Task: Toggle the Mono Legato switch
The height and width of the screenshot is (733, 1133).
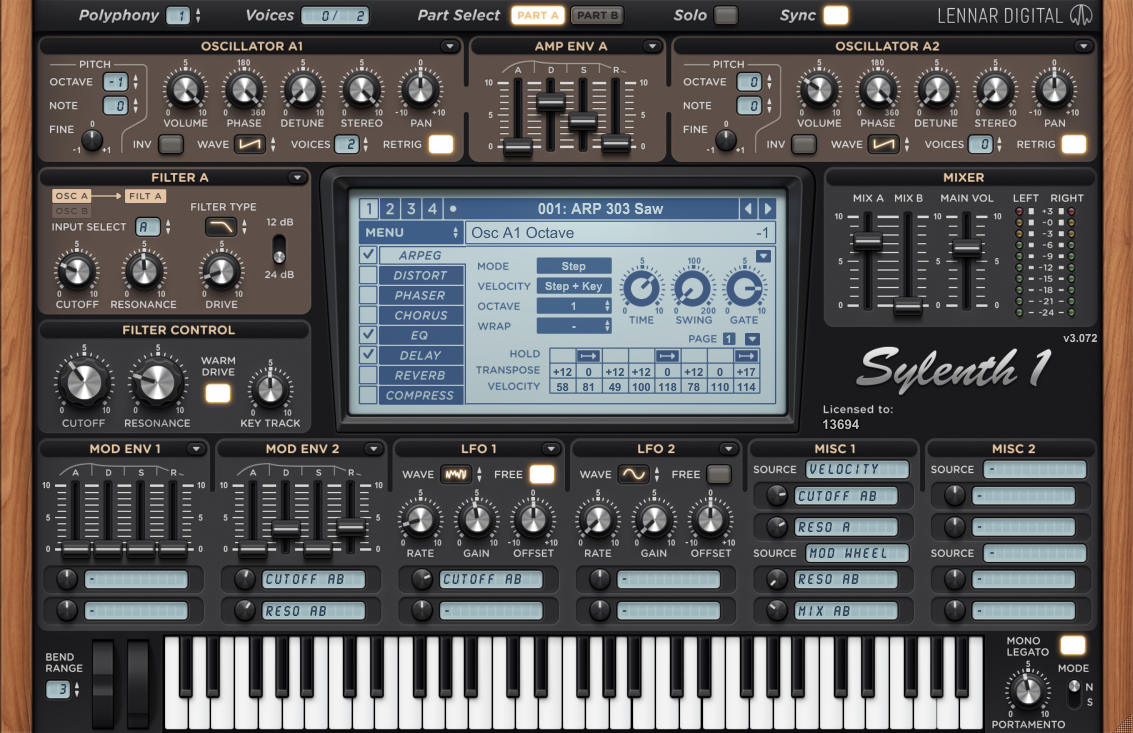Action: coord(1072,645)
